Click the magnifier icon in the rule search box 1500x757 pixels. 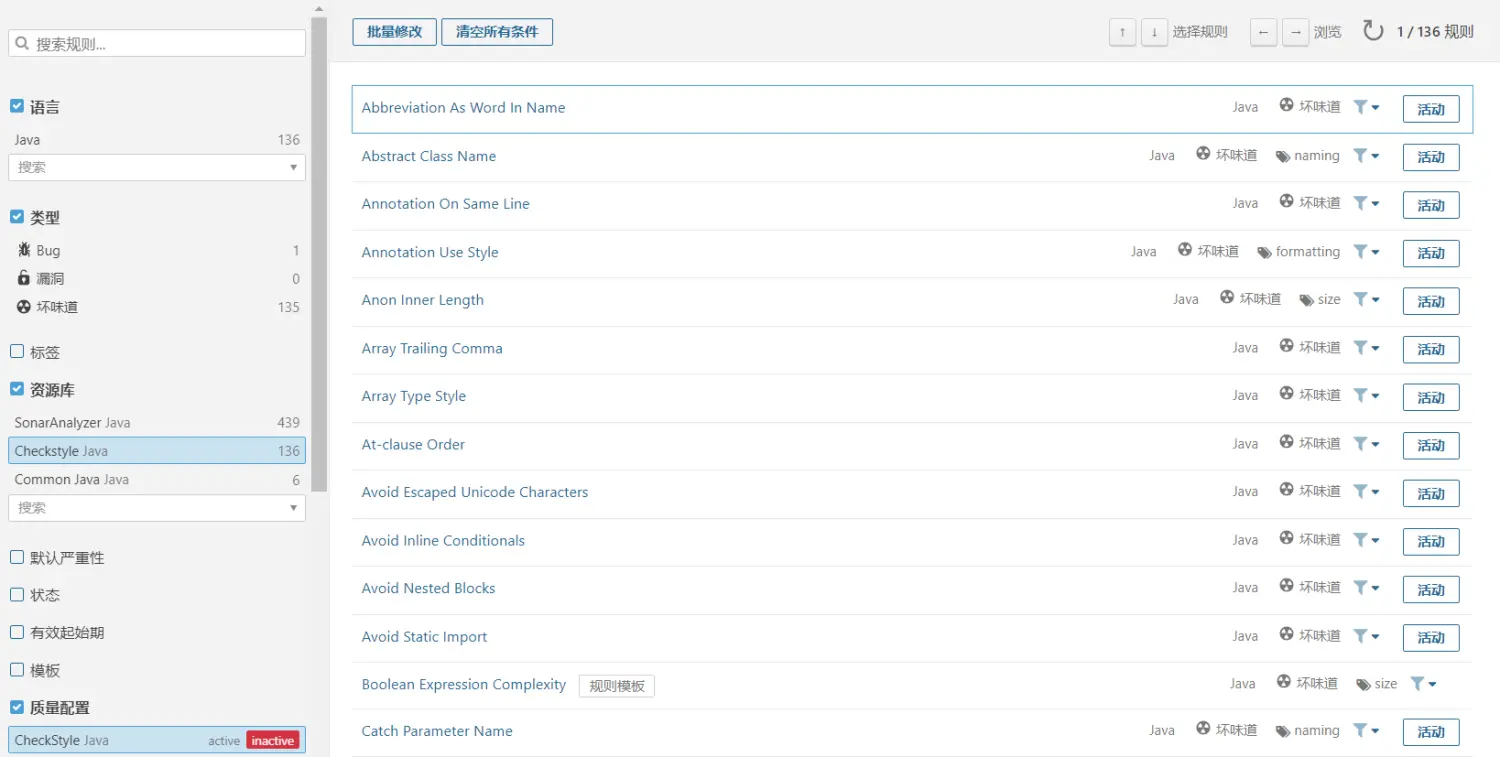pos(22,43)
